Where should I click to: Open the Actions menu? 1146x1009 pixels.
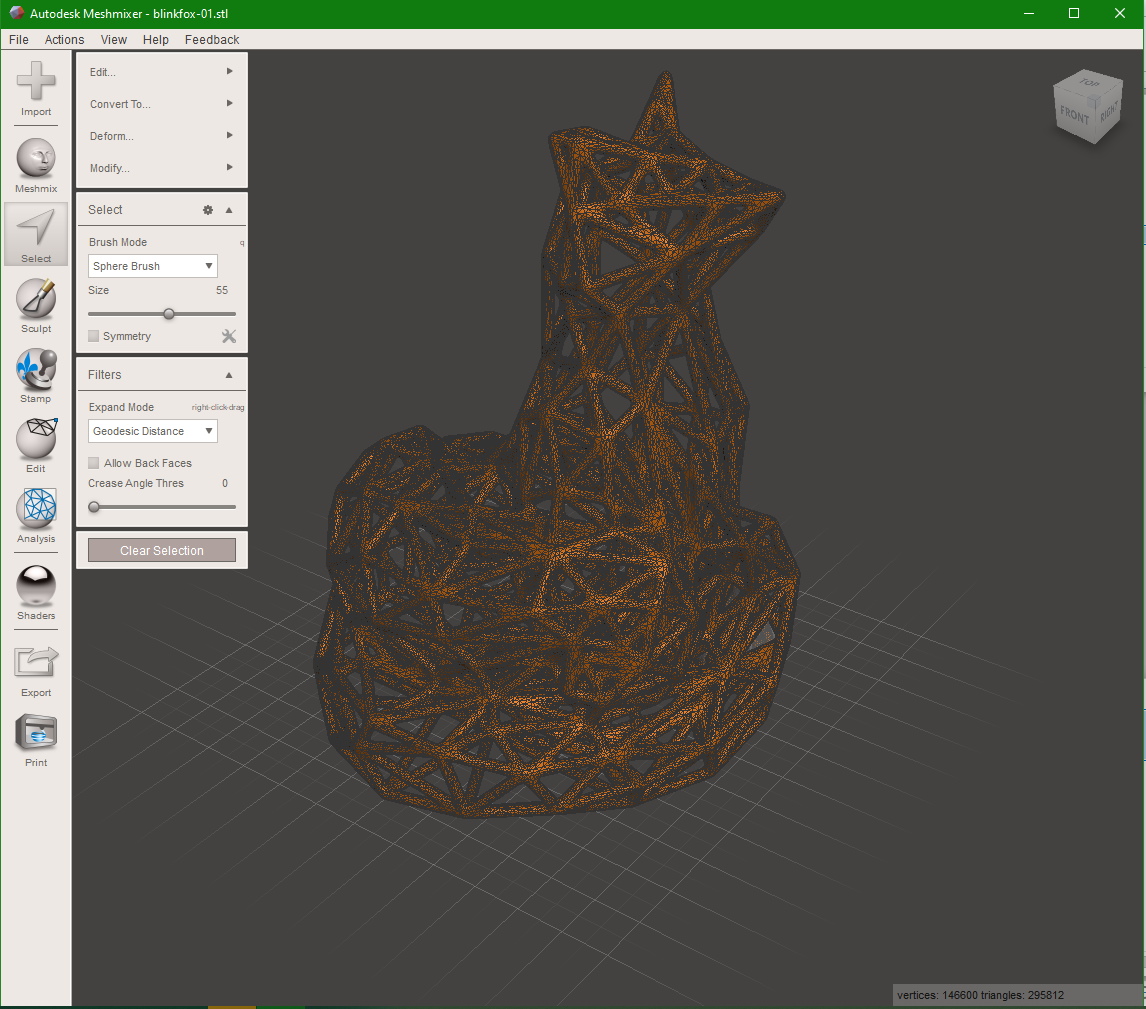[x=64, y=39]
